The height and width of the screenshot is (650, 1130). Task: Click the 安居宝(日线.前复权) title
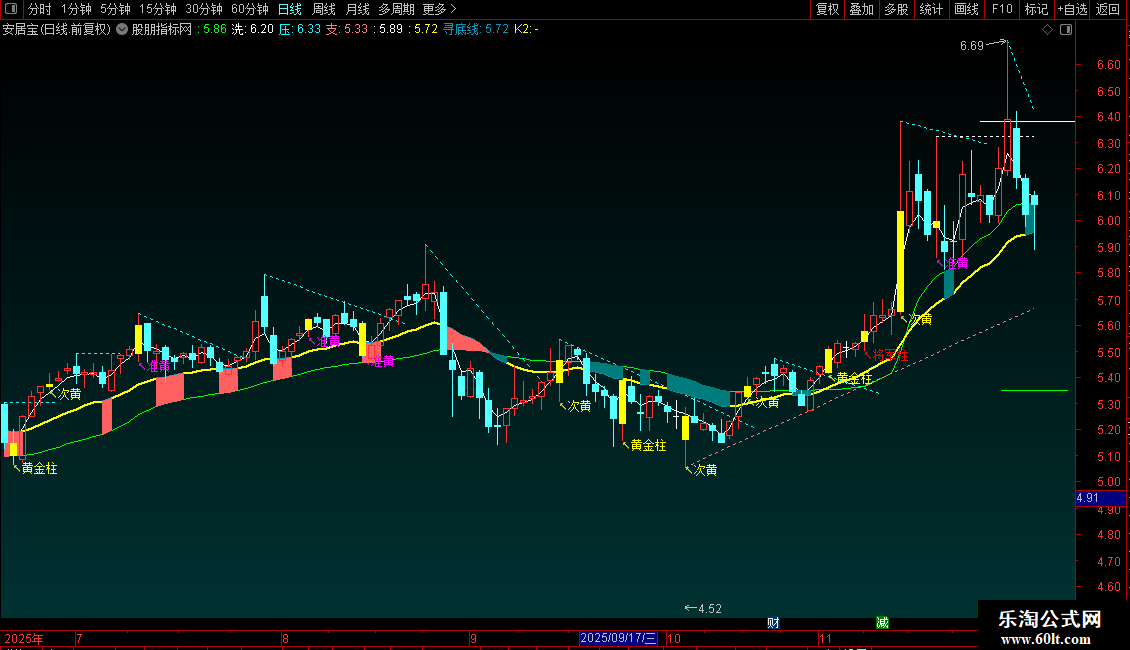57,30
